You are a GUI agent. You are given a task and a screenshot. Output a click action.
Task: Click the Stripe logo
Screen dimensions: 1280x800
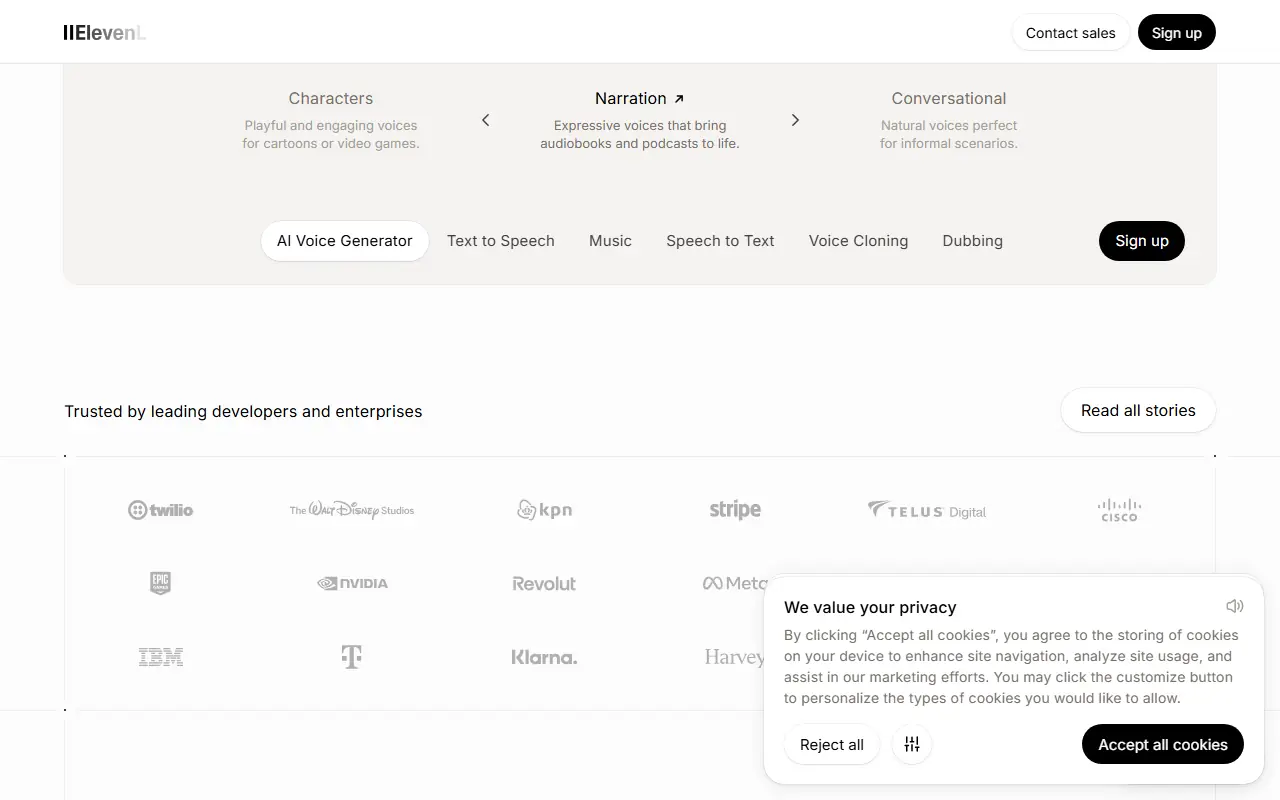(x=735, y=510)
